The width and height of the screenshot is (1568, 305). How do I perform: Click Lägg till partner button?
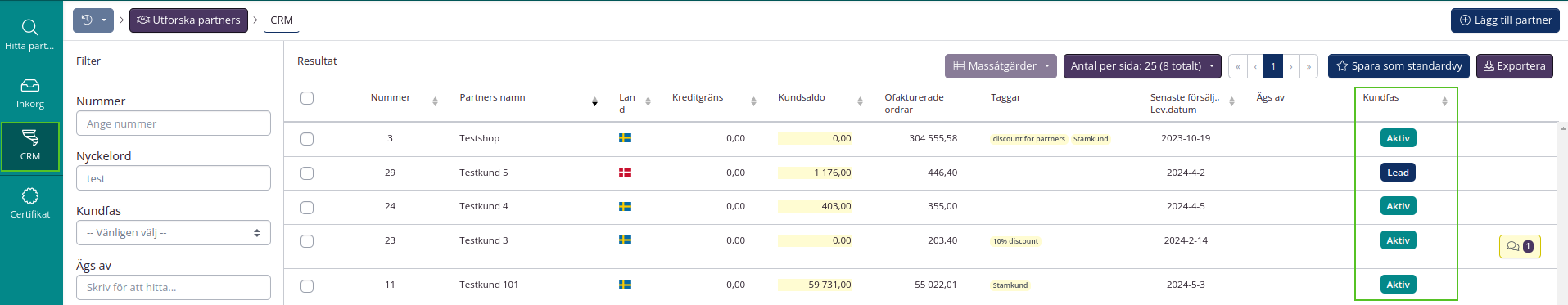pos(1505,20)
